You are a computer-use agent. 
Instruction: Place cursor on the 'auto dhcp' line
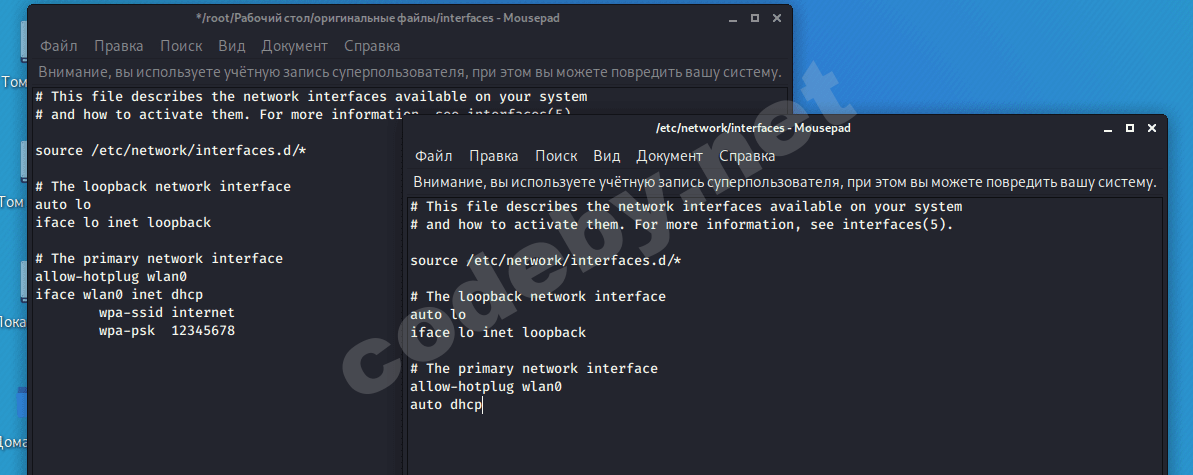(446, 405)
